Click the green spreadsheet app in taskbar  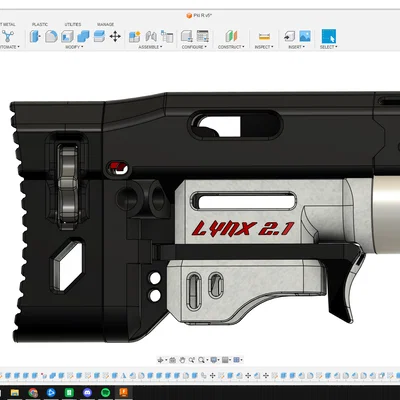pyautogui.click(x=69, y=392)
